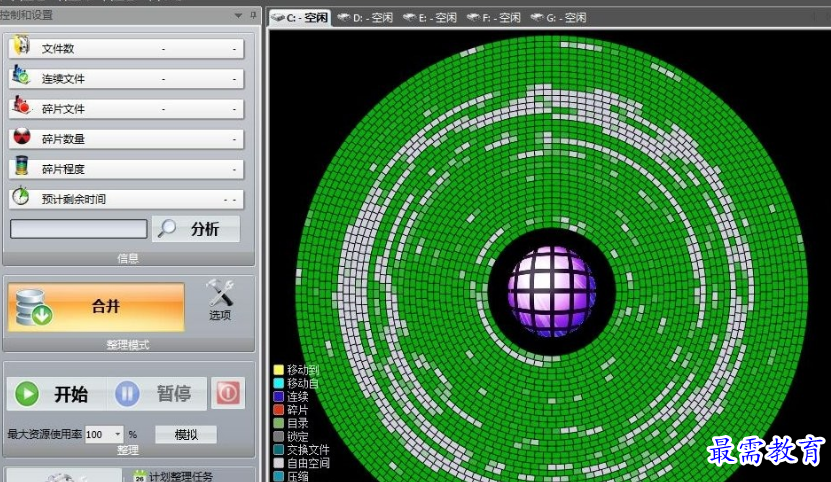The image size is (831, 482).
Task: Click the red stop button
Action: click(x=228, y=393)
